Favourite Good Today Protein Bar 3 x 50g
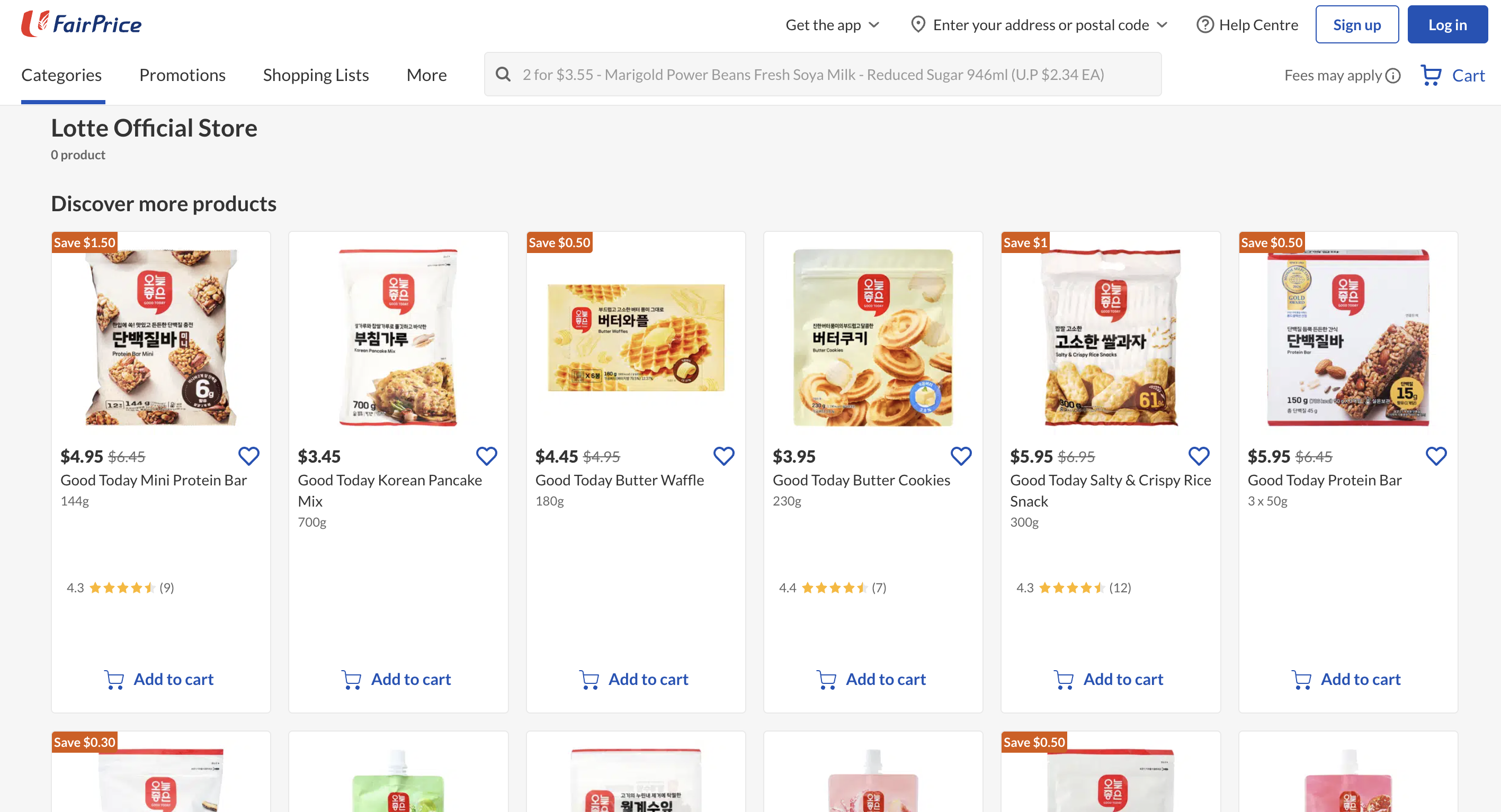1501x812 pixels. (1436, 456)
